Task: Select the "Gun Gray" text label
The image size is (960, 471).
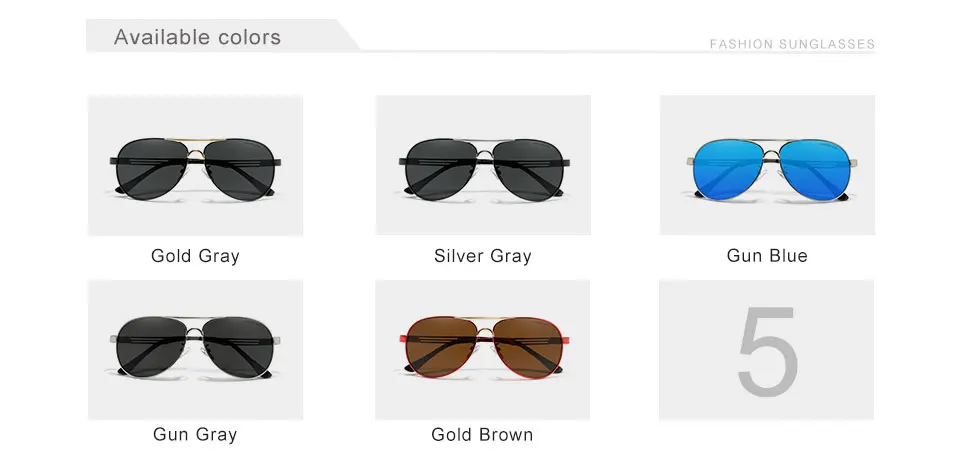Action: coord(195,435)
